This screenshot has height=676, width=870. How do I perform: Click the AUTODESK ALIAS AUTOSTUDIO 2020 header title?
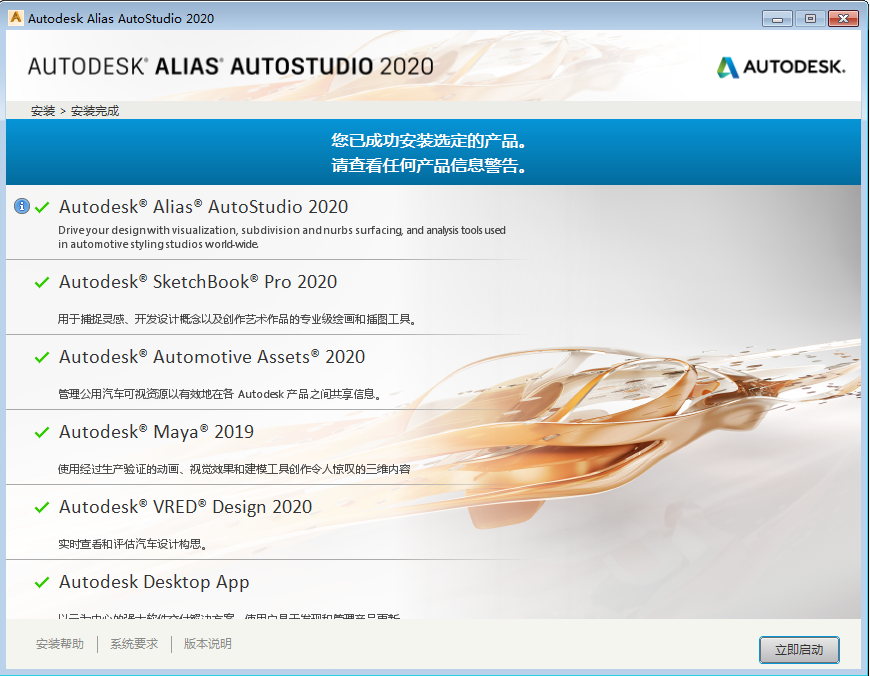pyautogui.click(x=231, y=67)
